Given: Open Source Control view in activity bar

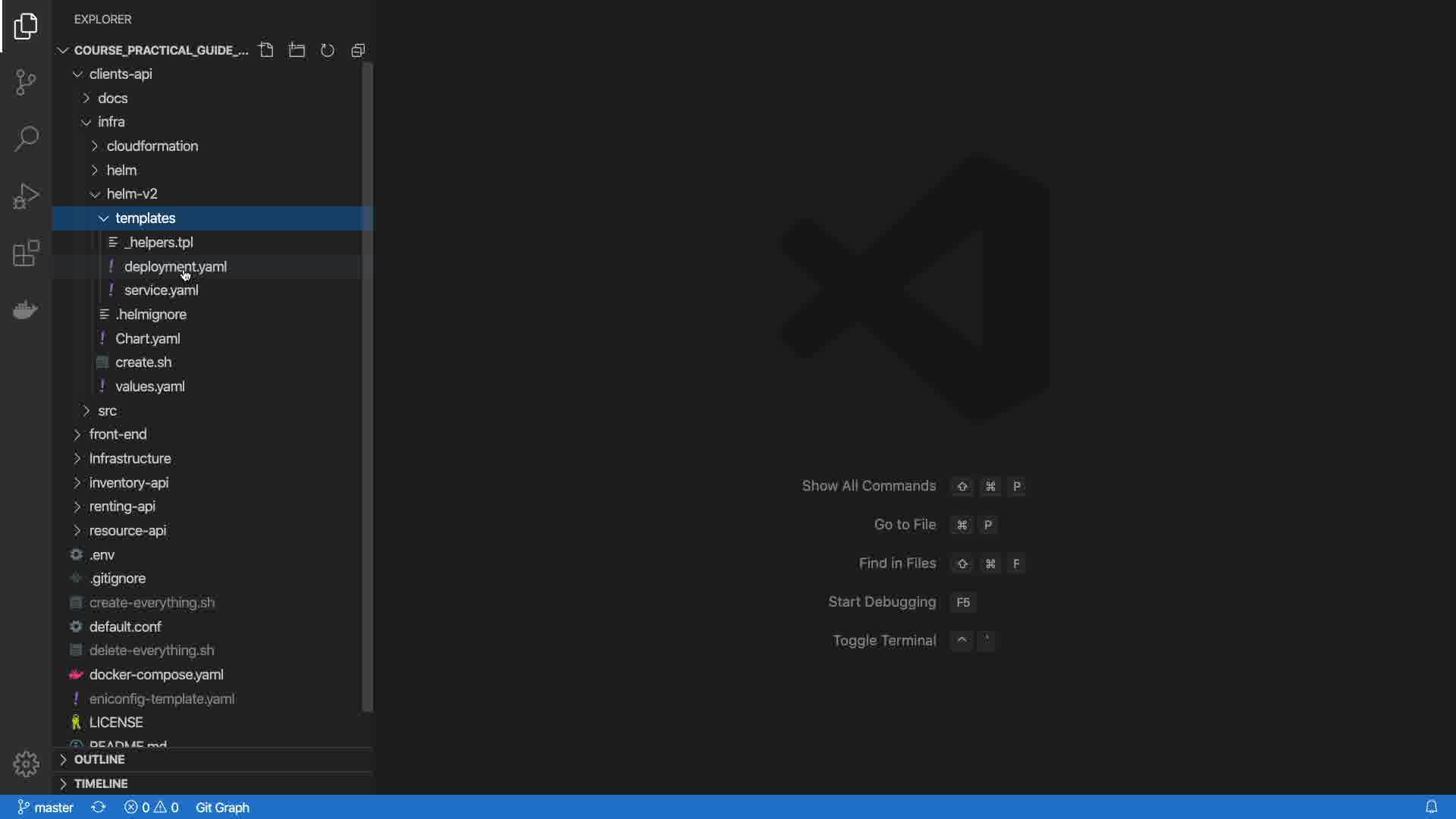Looking at the screenshot, I should coord(26,82).
